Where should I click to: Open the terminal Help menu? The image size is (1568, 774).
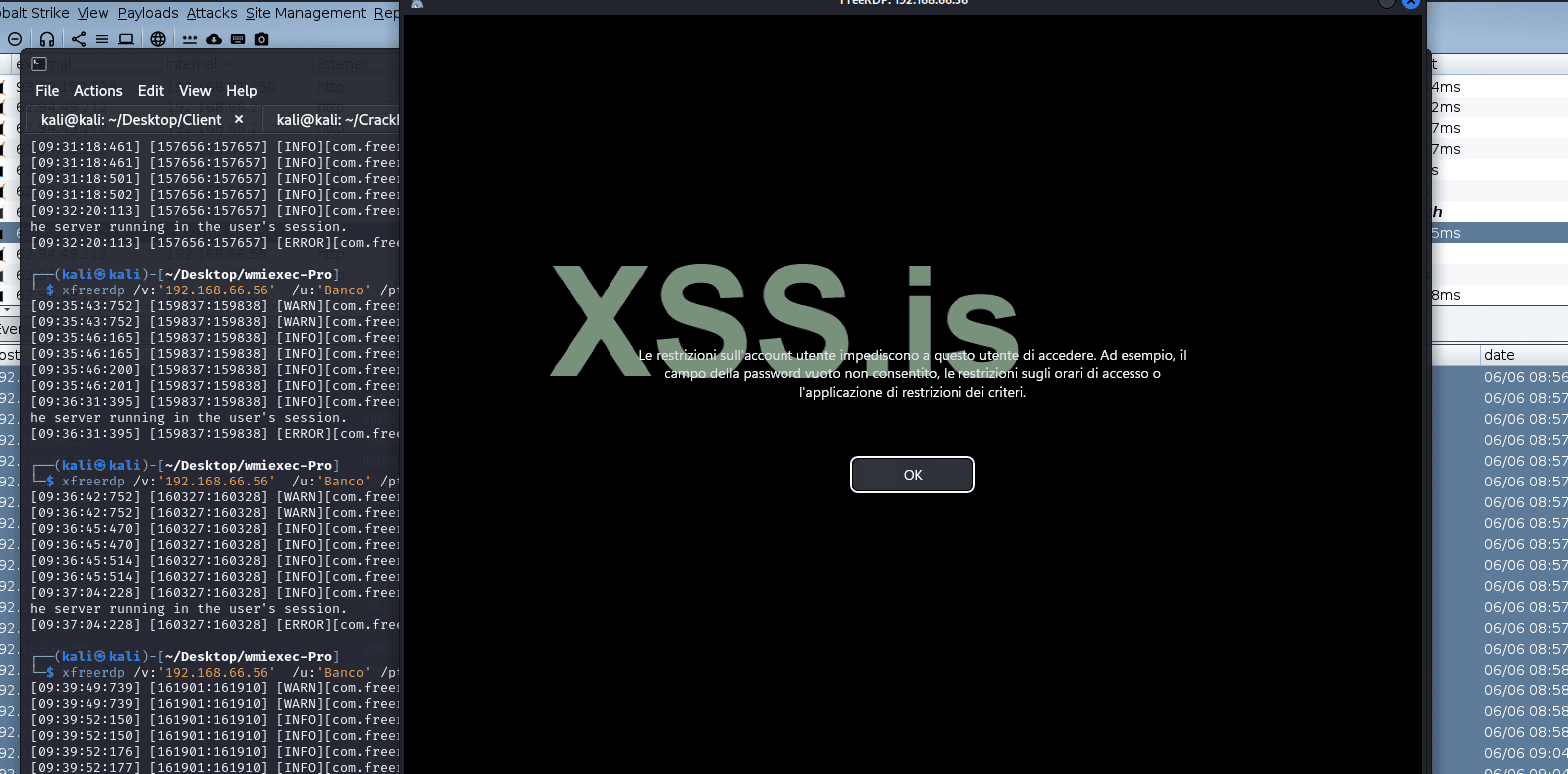(x=242, y=91)
